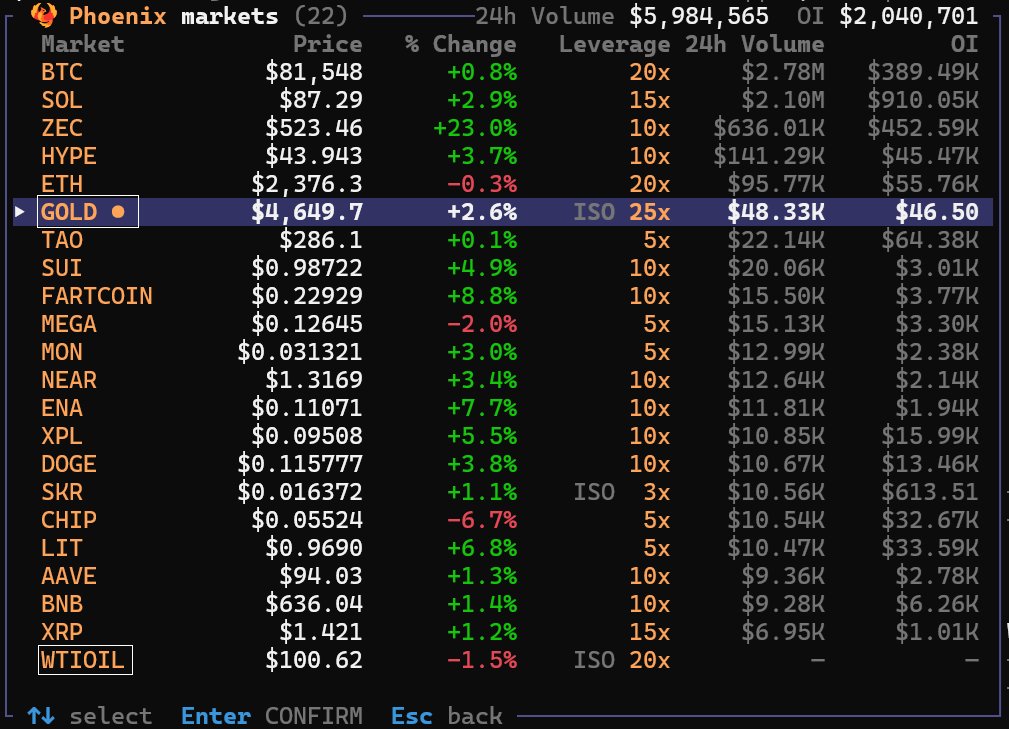Click the Market column header
1009x729 pixels.
(82, 44)
